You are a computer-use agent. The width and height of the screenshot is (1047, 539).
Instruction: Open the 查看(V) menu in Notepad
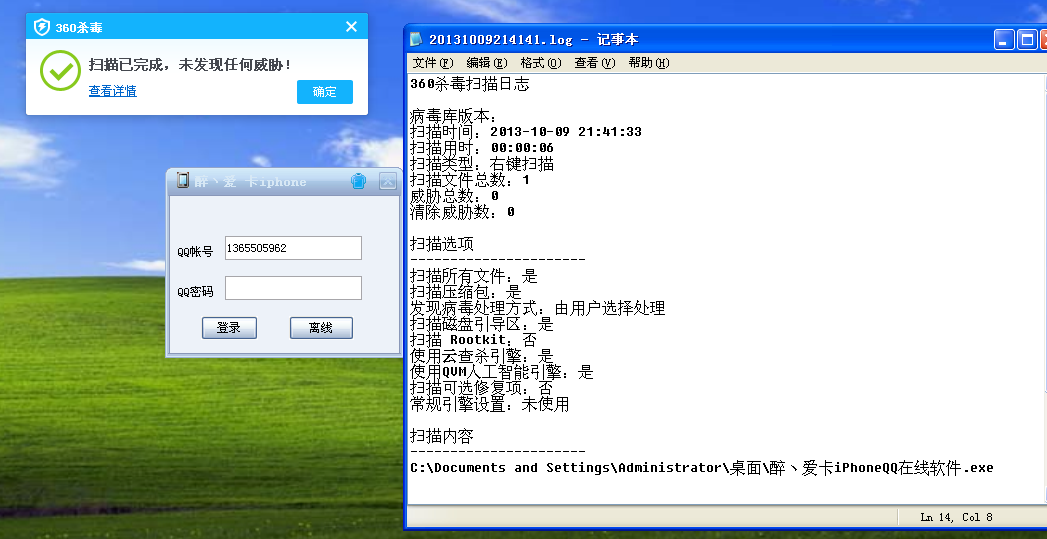coord(594,63)
